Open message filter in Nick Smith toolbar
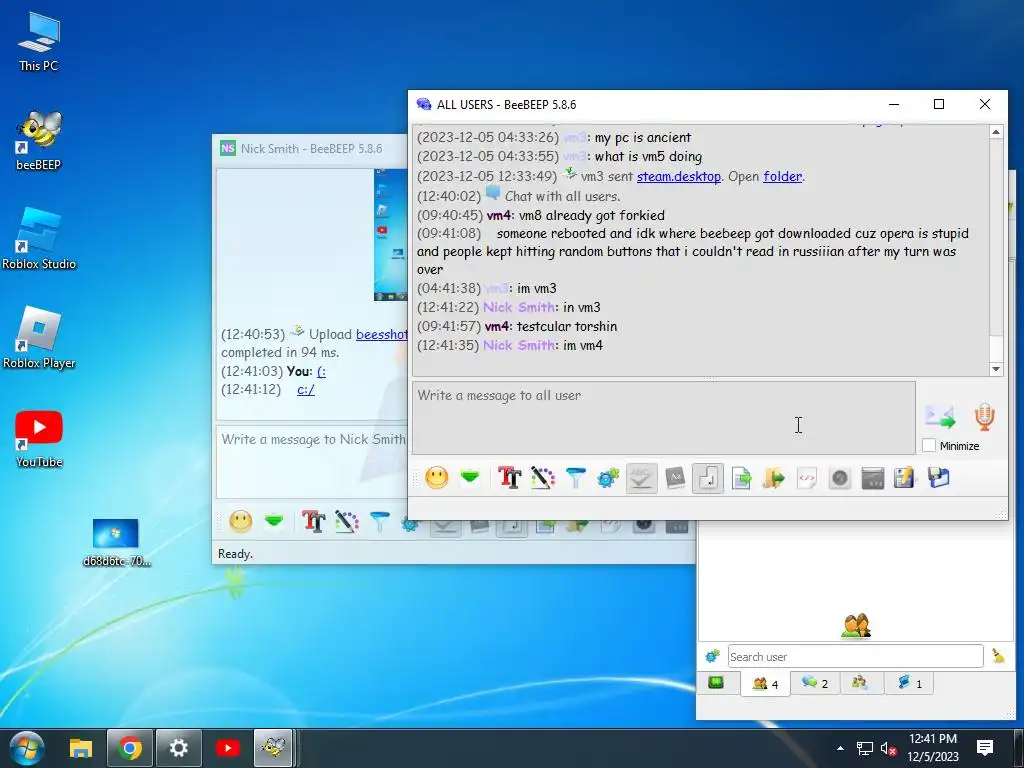The height and width of the screenshot is (768, 1024). coord(380,521)
